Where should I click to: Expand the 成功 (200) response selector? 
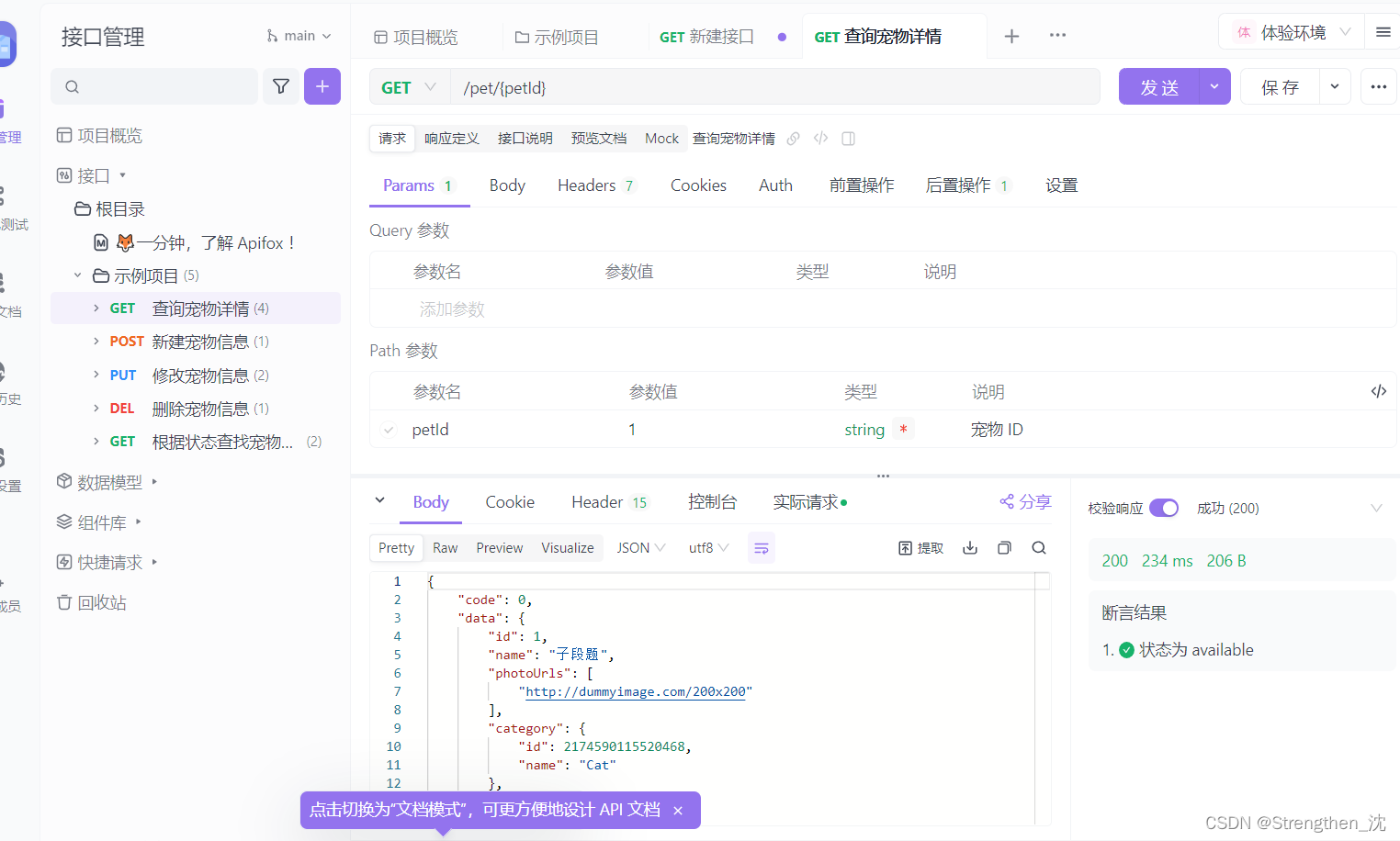(x=1376, y=508)
